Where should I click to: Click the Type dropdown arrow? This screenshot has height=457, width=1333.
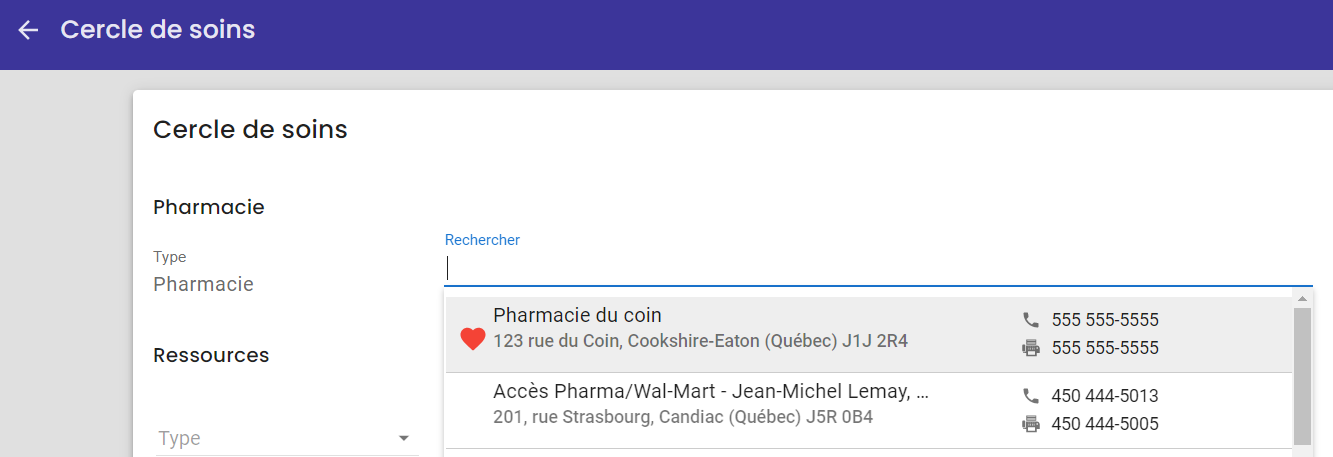(x=404, y=438)
